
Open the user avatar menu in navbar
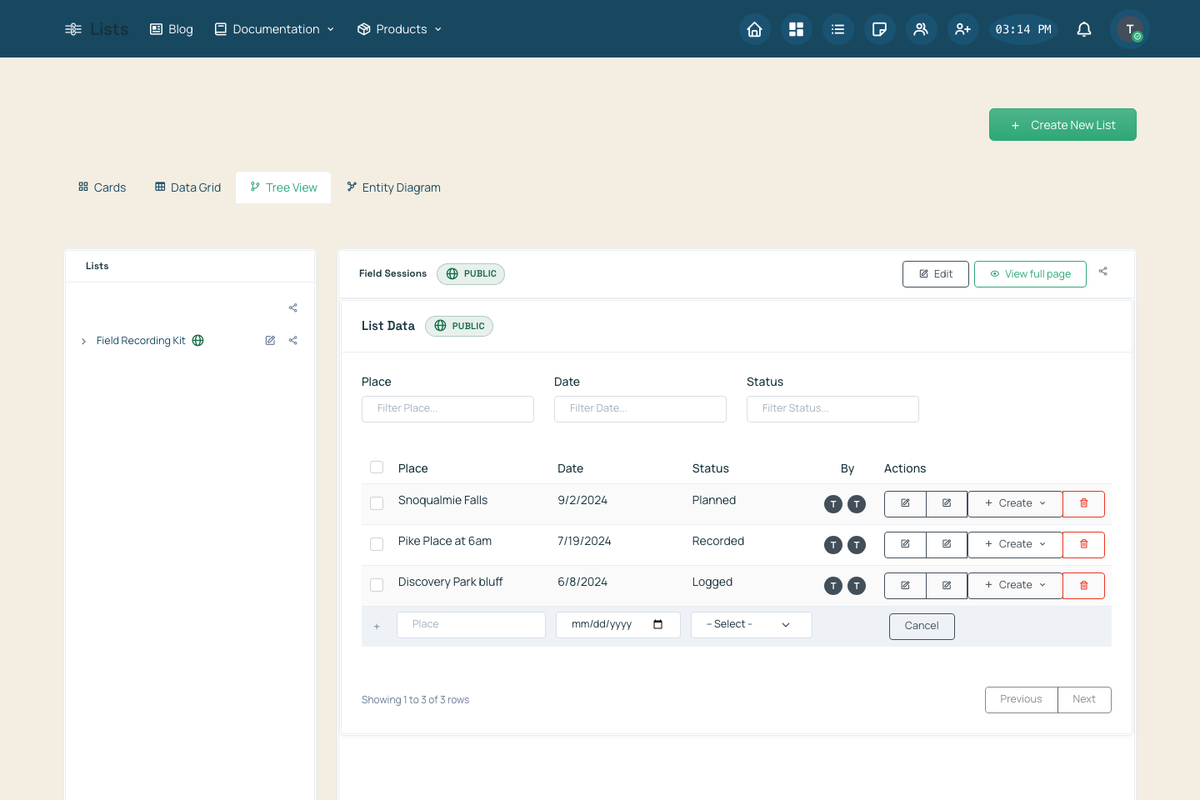coord(1130,29)
